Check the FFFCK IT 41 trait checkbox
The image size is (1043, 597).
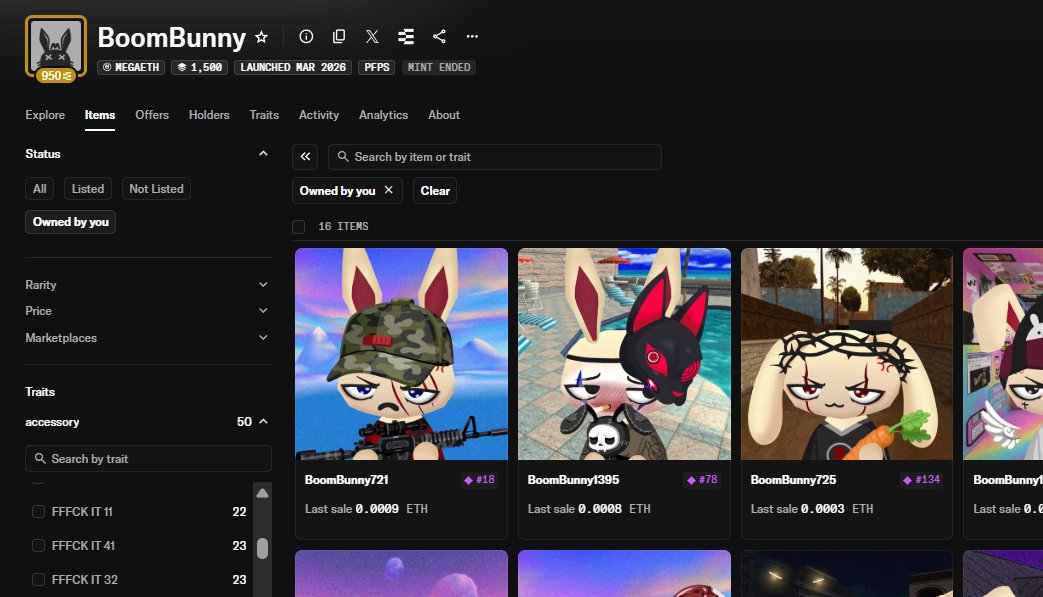pos(39,545)
